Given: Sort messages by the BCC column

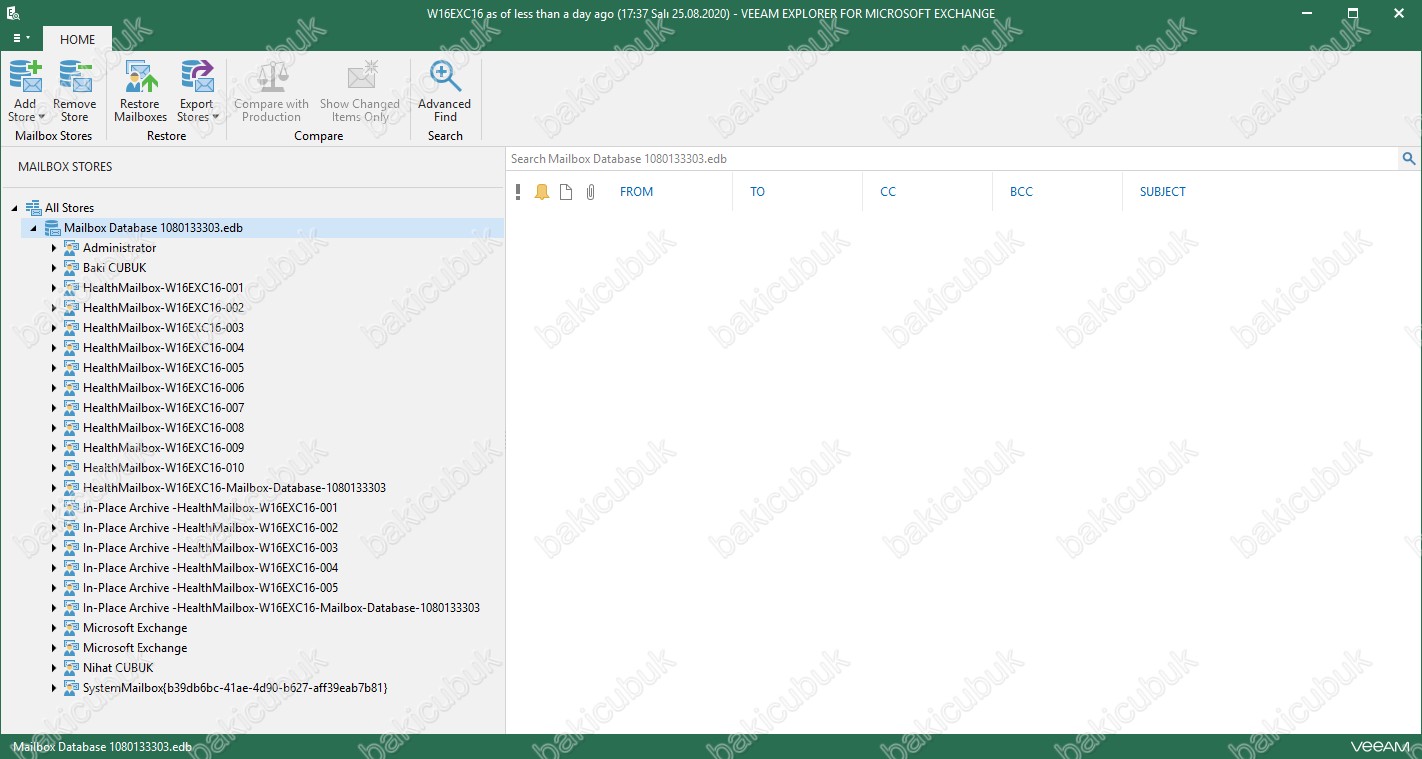Looking at the screenshot, I should (x=1021, y=192).
